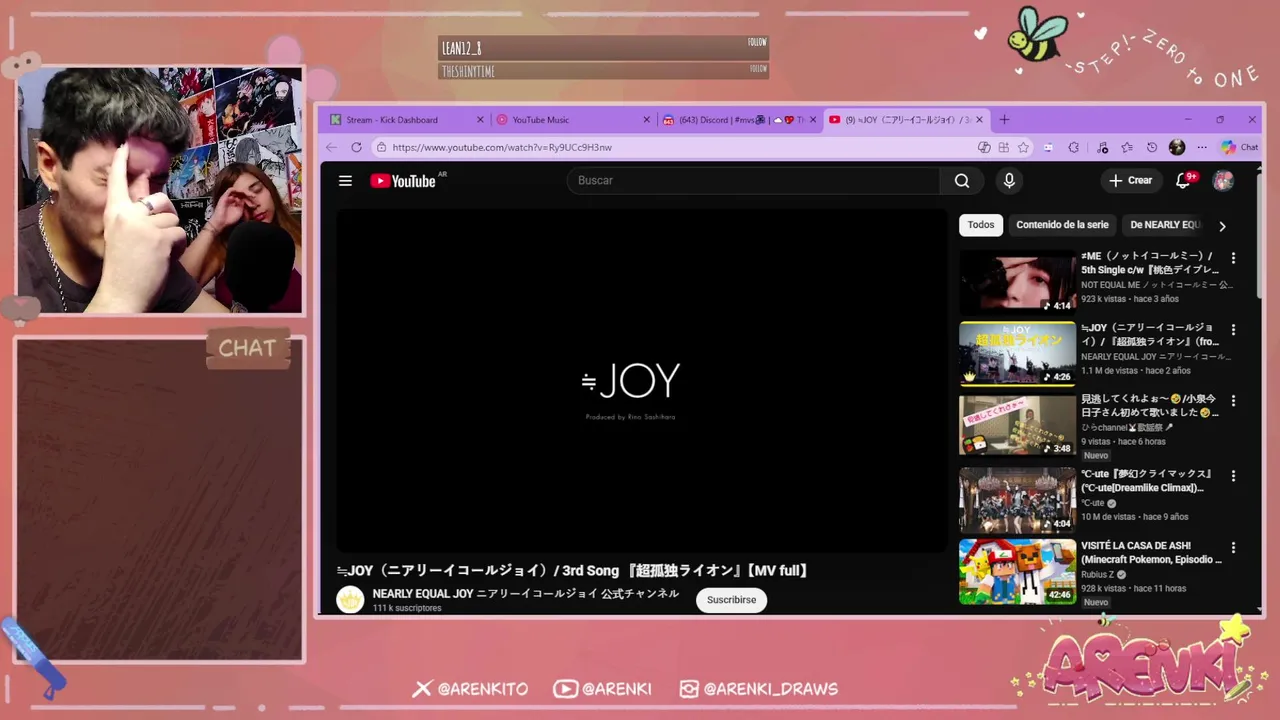Click the Crear button
Screen dimensions: 1280x720
[1130, 181]
